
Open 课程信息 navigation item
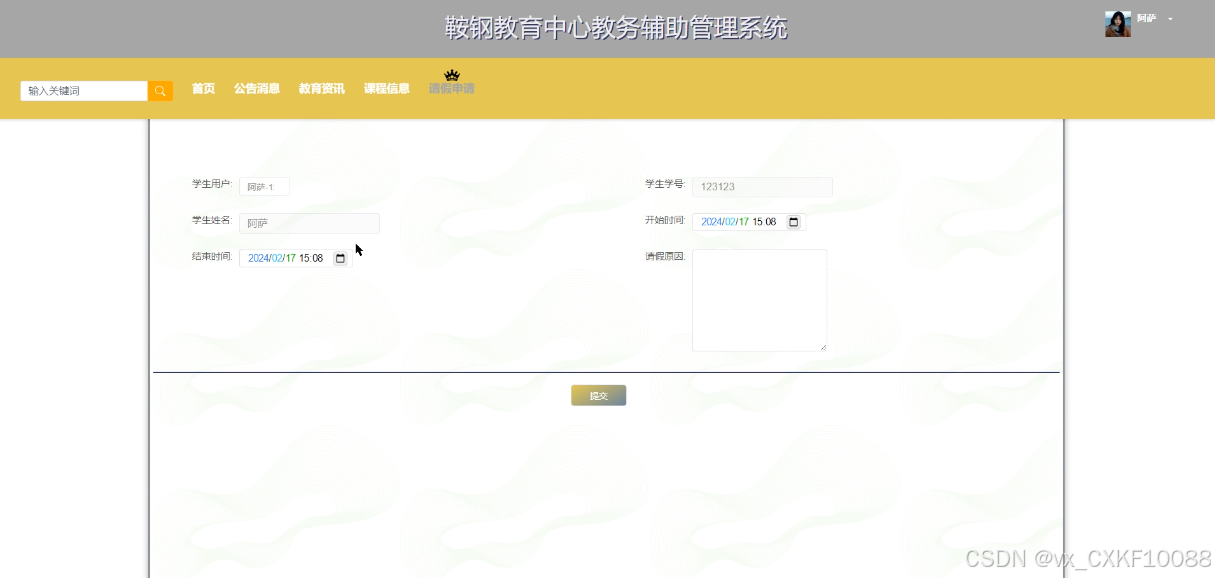[x=387, y=89]
